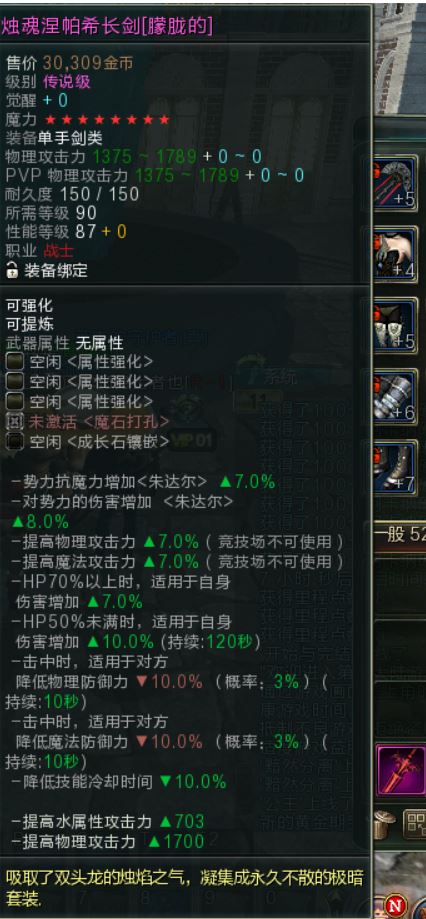Click the inventory sort grid icon

pyautogui.click(x=415, y=825)
